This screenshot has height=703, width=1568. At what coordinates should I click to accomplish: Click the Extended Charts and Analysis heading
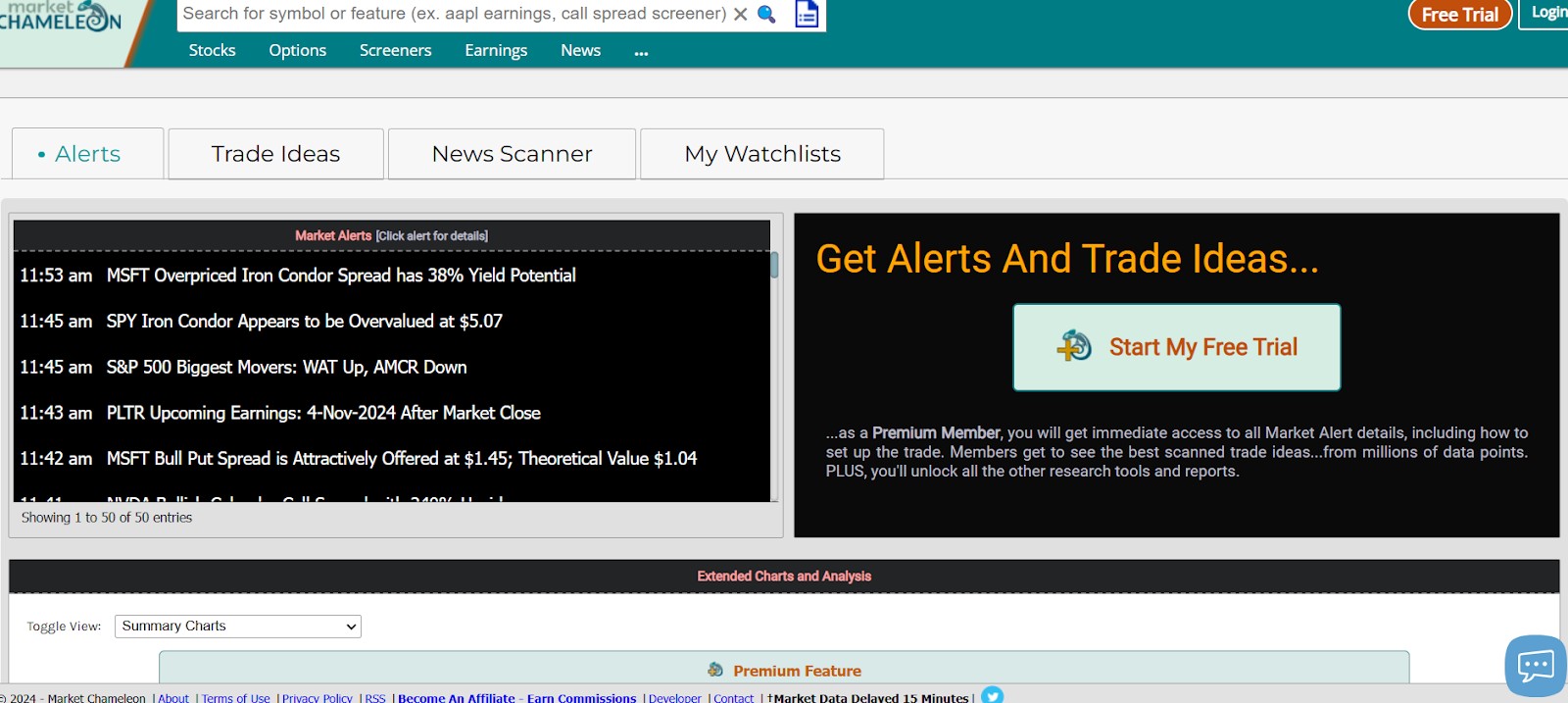point(784,577)
